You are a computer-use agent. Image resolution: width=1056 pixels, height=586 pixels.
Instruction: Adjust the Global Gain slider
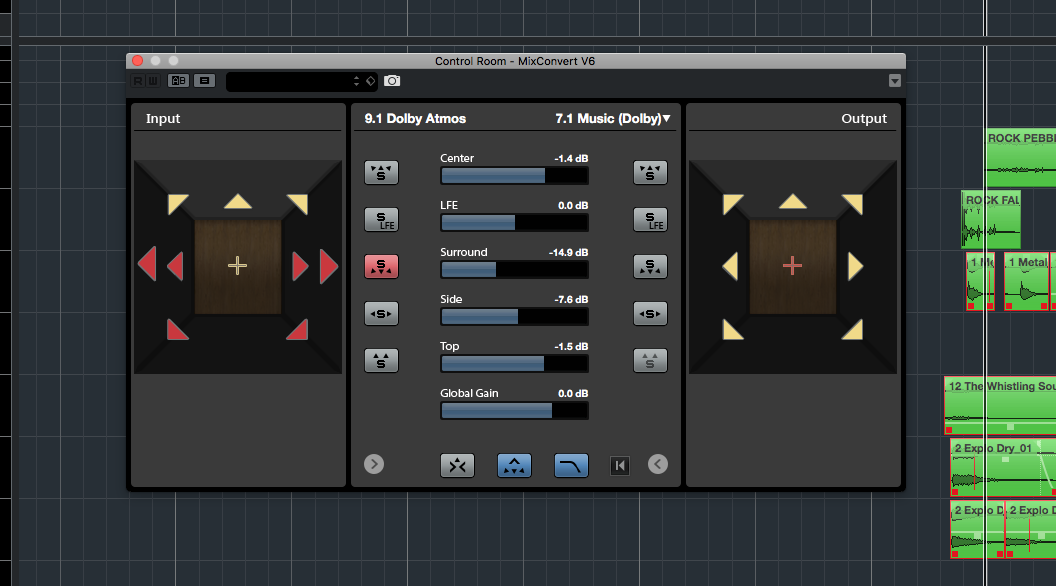pyautogui.click(x=515, y=411)
